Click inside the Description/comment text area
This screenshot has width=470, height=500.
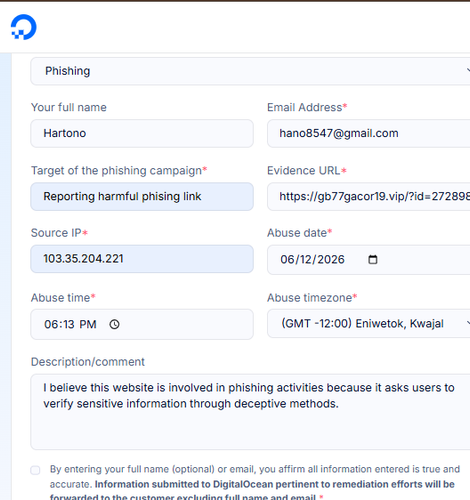250,412
